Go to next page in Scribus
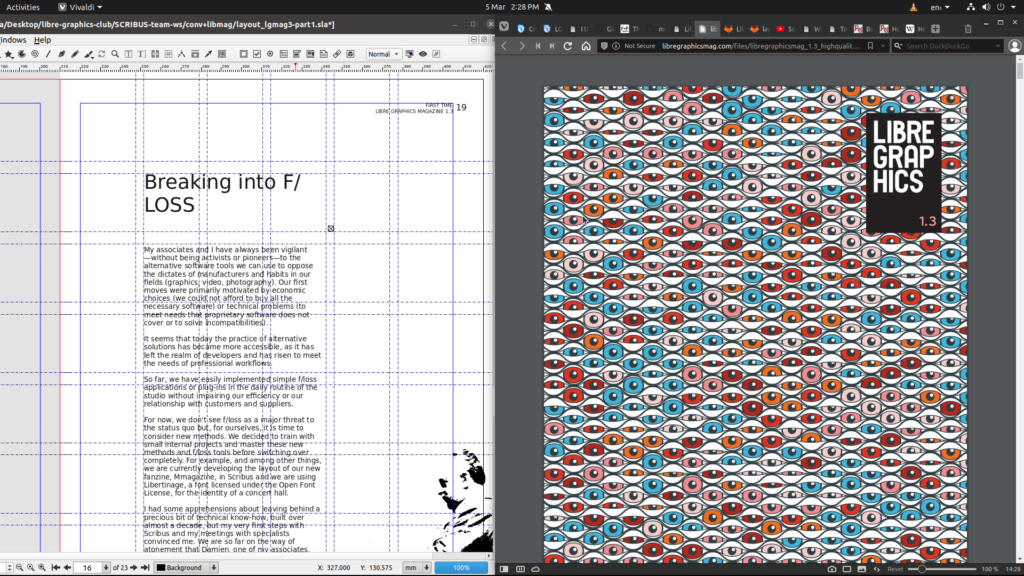The width and height of the screenshot is (1024, 576). [x=134, y=568]
